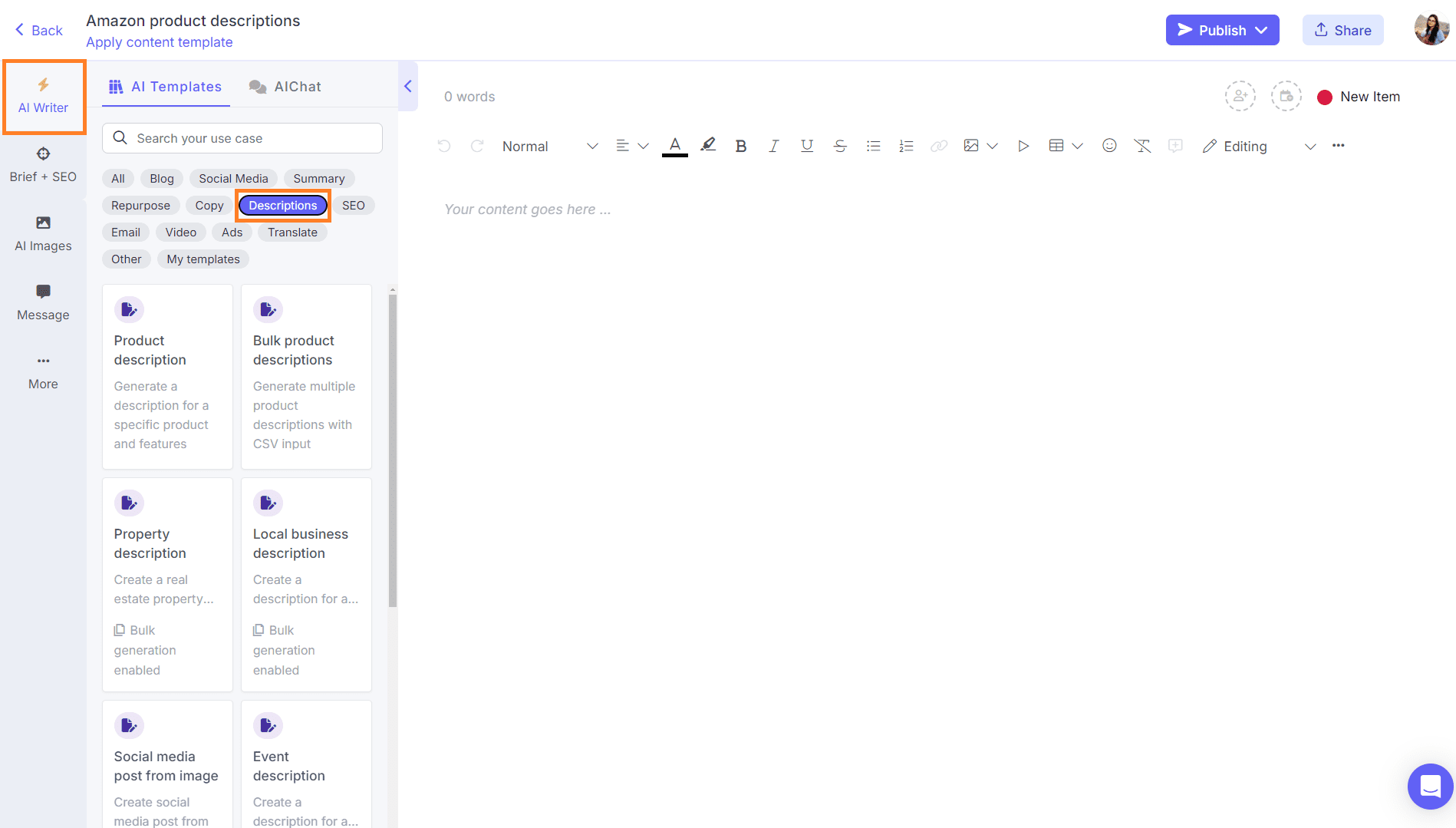This screenshot has height=828, width=1456.
Task: Switch to the AIChat tab
Action: coord(285,87)
